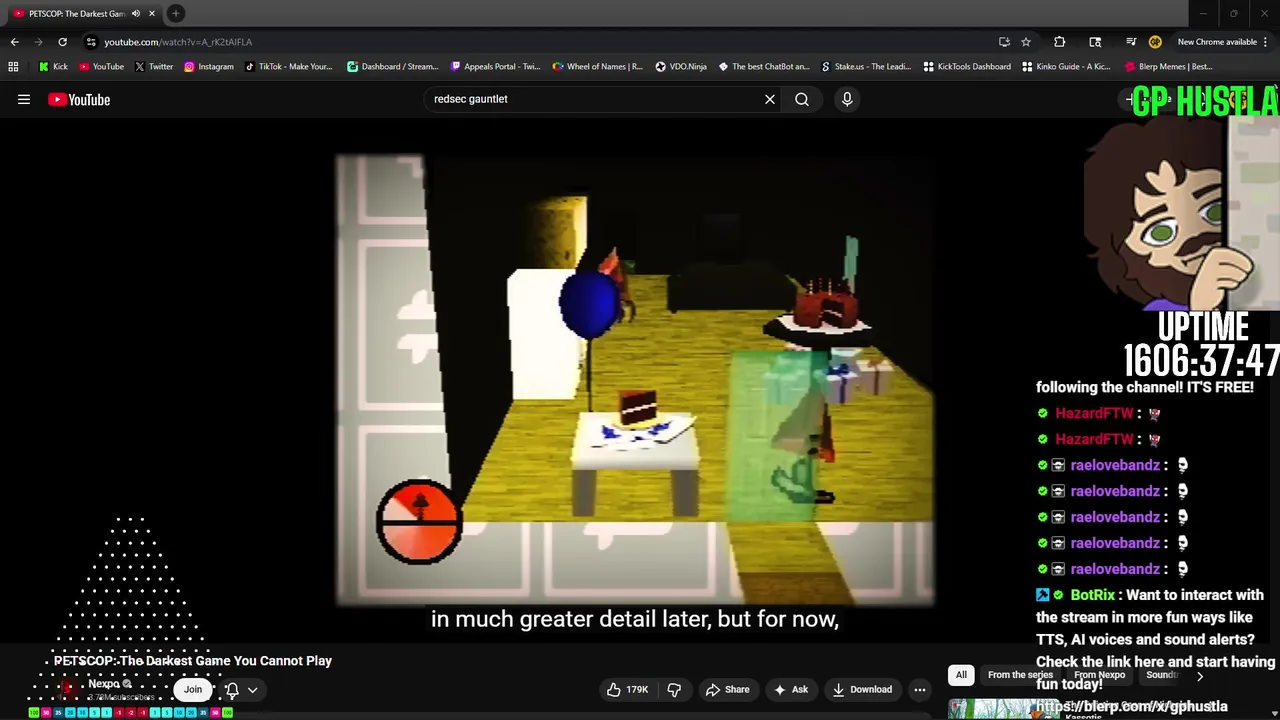Go back in browser history
The height and width of the screenshot is (720, 1280).
click(14, 42)
